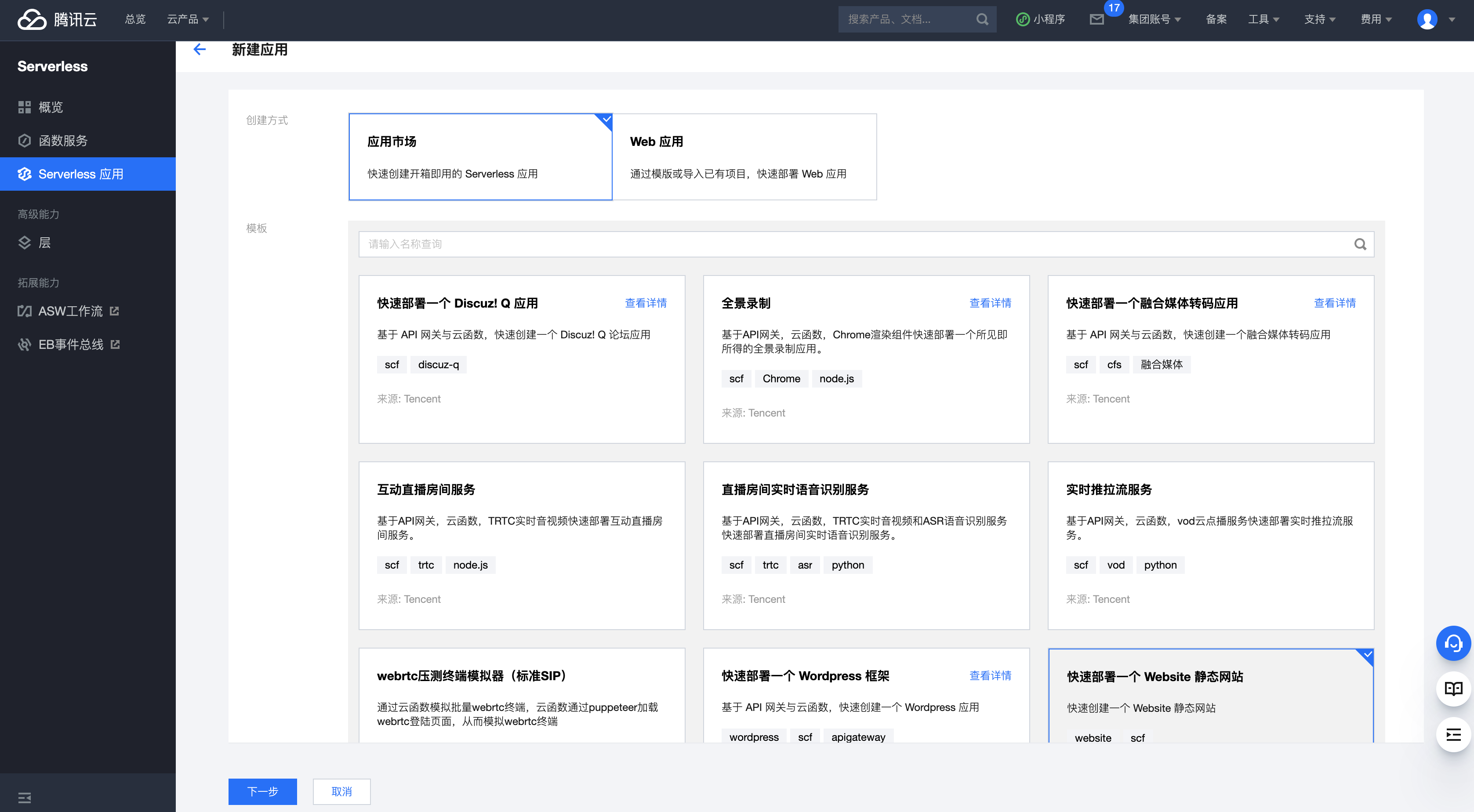Open 查看详情 for 融合媒体转码应用

coord(1334,303)
